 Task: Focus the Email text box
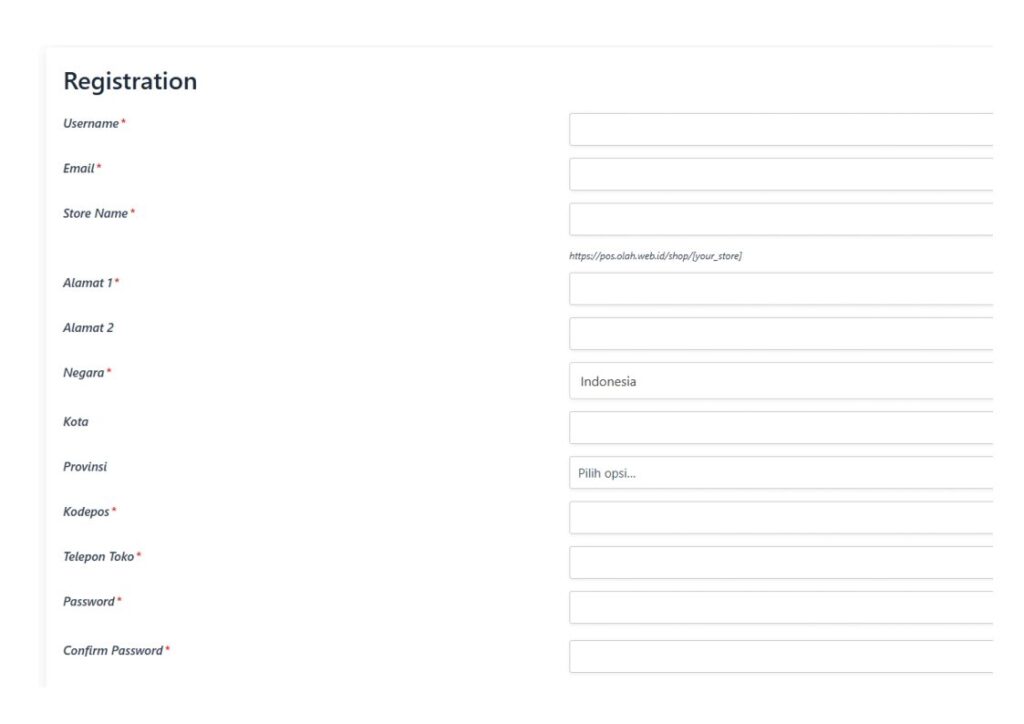pos(780,174)
